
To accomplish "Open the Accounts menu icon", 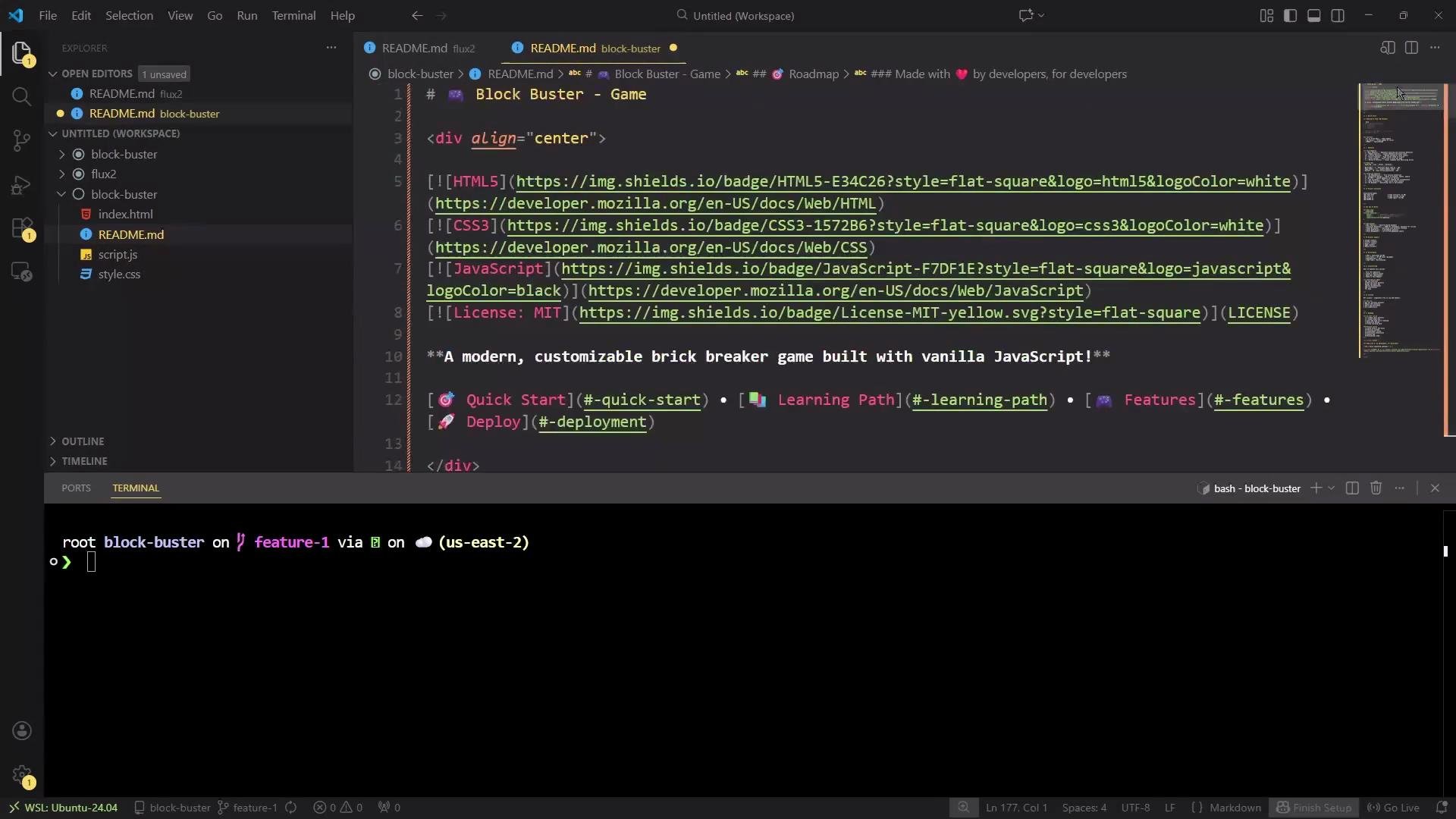I will point(22,730).
